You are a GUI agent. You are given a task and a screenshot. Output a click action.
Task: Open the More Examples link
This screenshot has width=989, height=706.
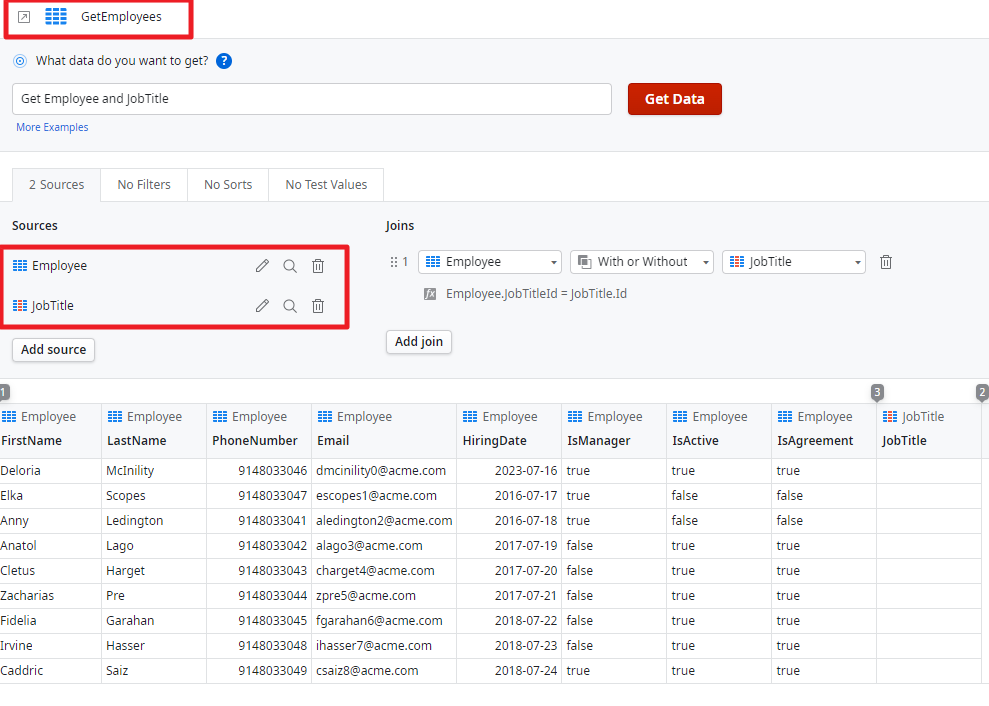tap(52, 127)
